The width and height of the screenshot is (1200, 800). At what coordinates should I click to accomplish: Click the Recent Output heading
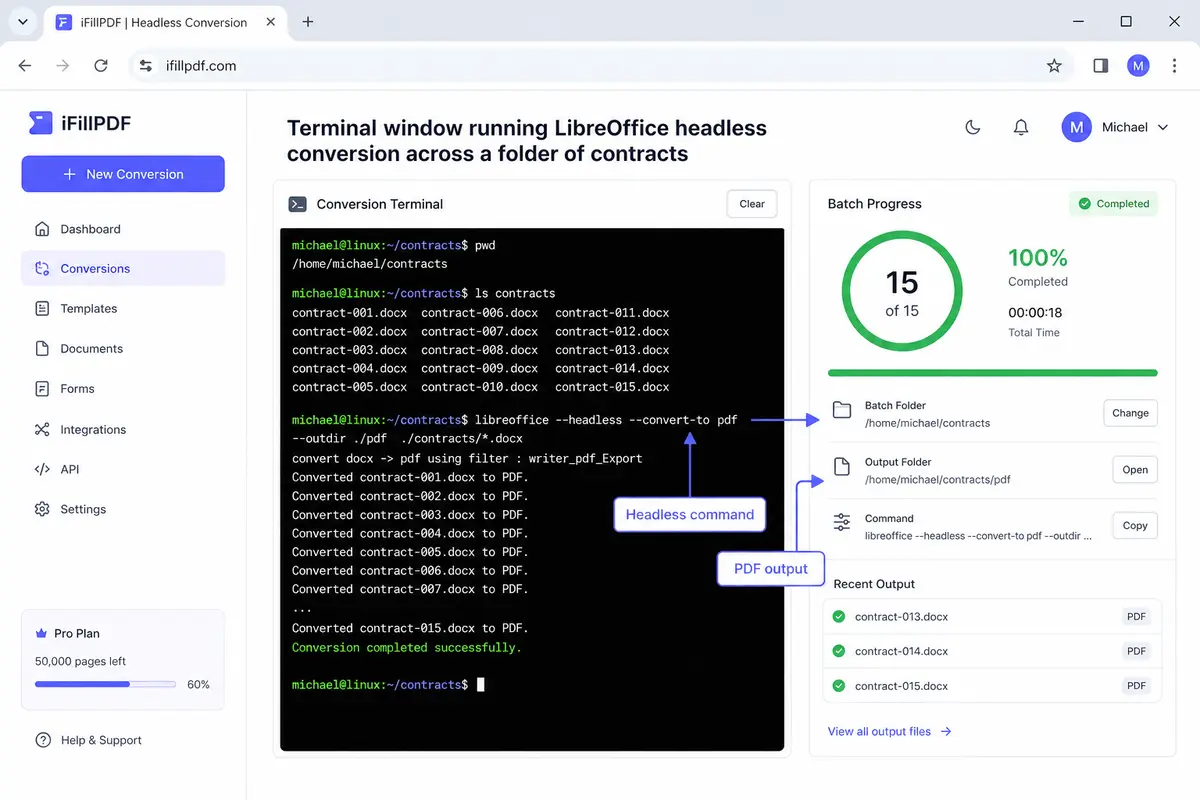pyautogui.click(x=874, y=584)
